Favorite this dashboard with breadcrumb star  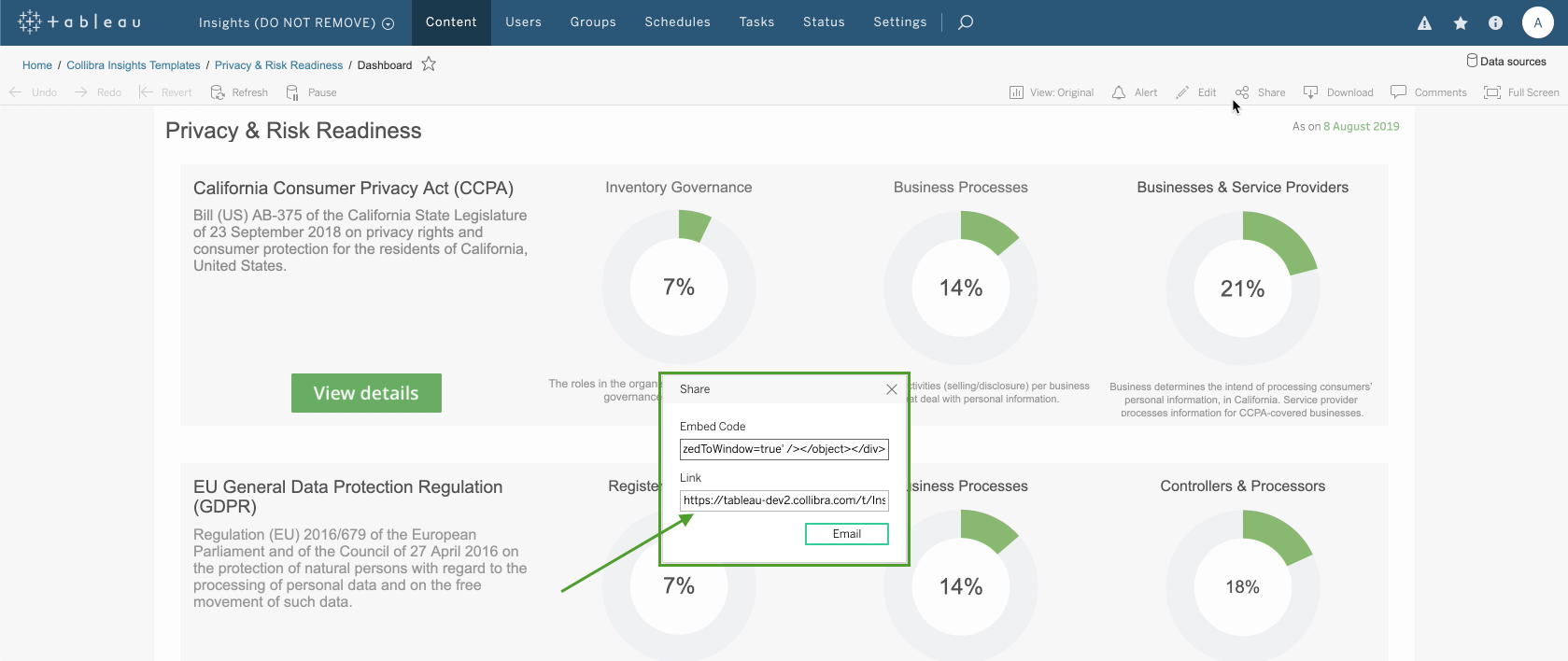point(429,64)
